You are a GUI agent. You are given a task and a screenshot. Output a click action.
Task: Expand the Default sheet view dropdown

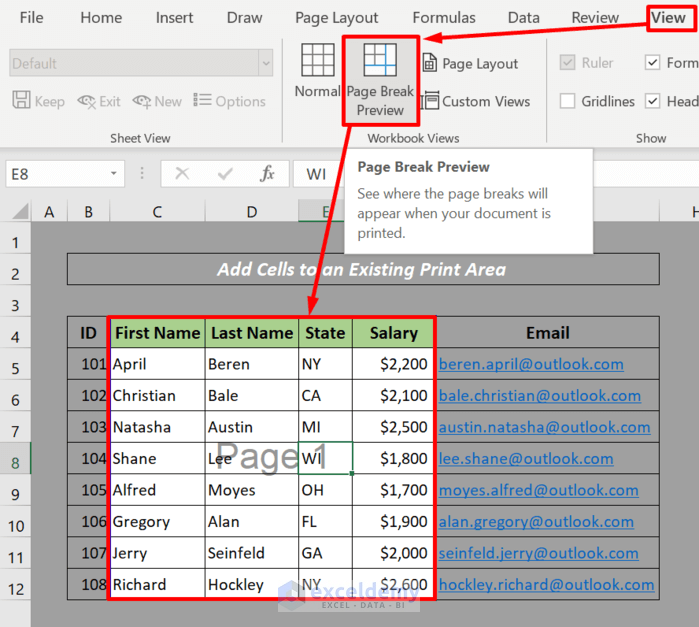(x=266, y=63)
